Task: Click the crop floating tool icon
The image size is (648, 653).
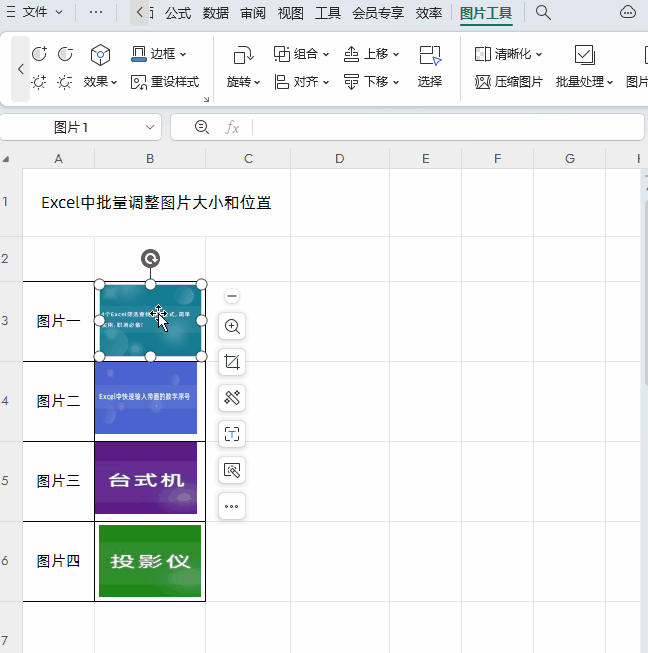Action: click(232, 362)
